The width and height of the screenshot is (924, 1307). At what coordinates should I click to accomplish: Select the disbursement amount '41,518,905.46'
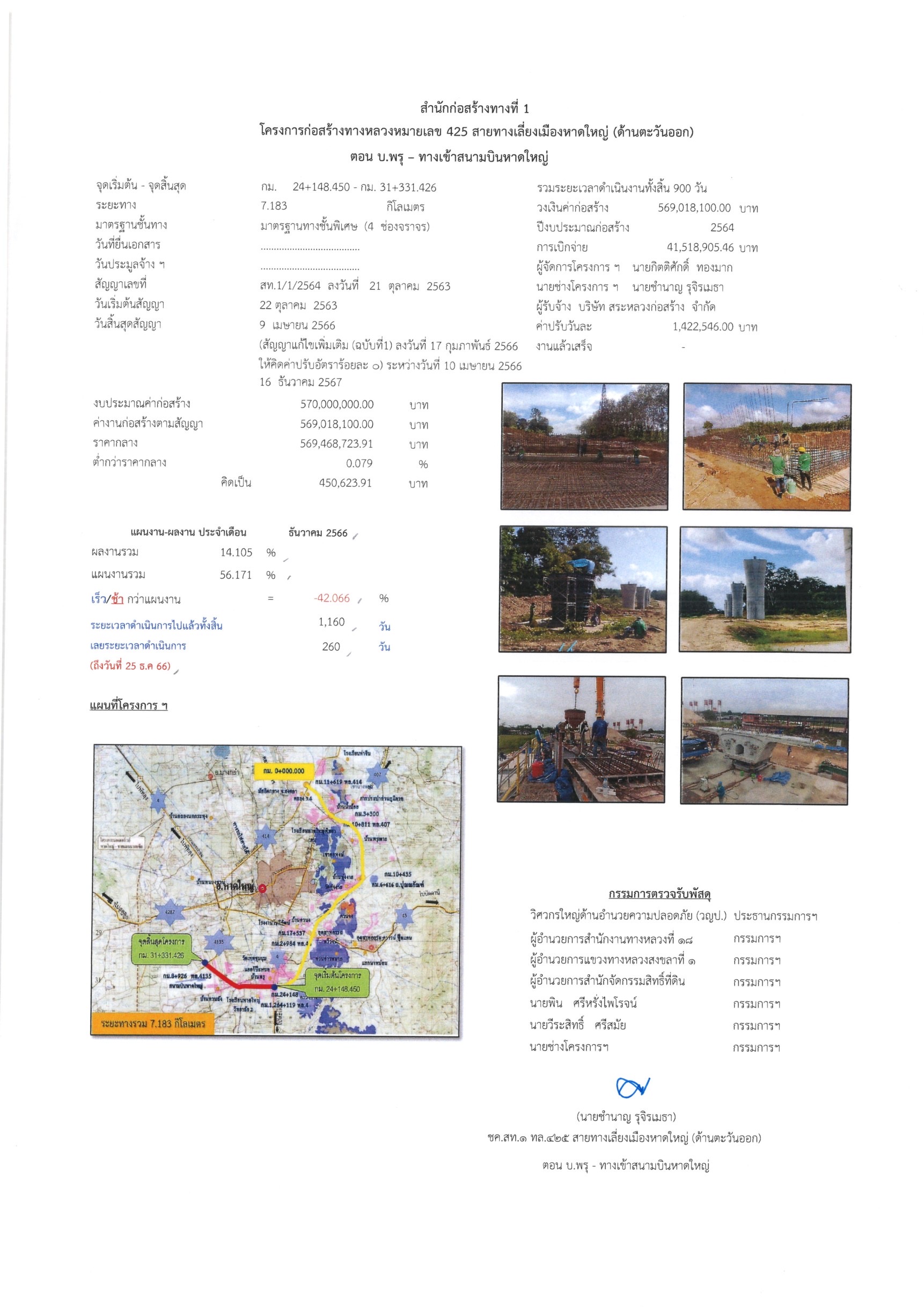700,247
